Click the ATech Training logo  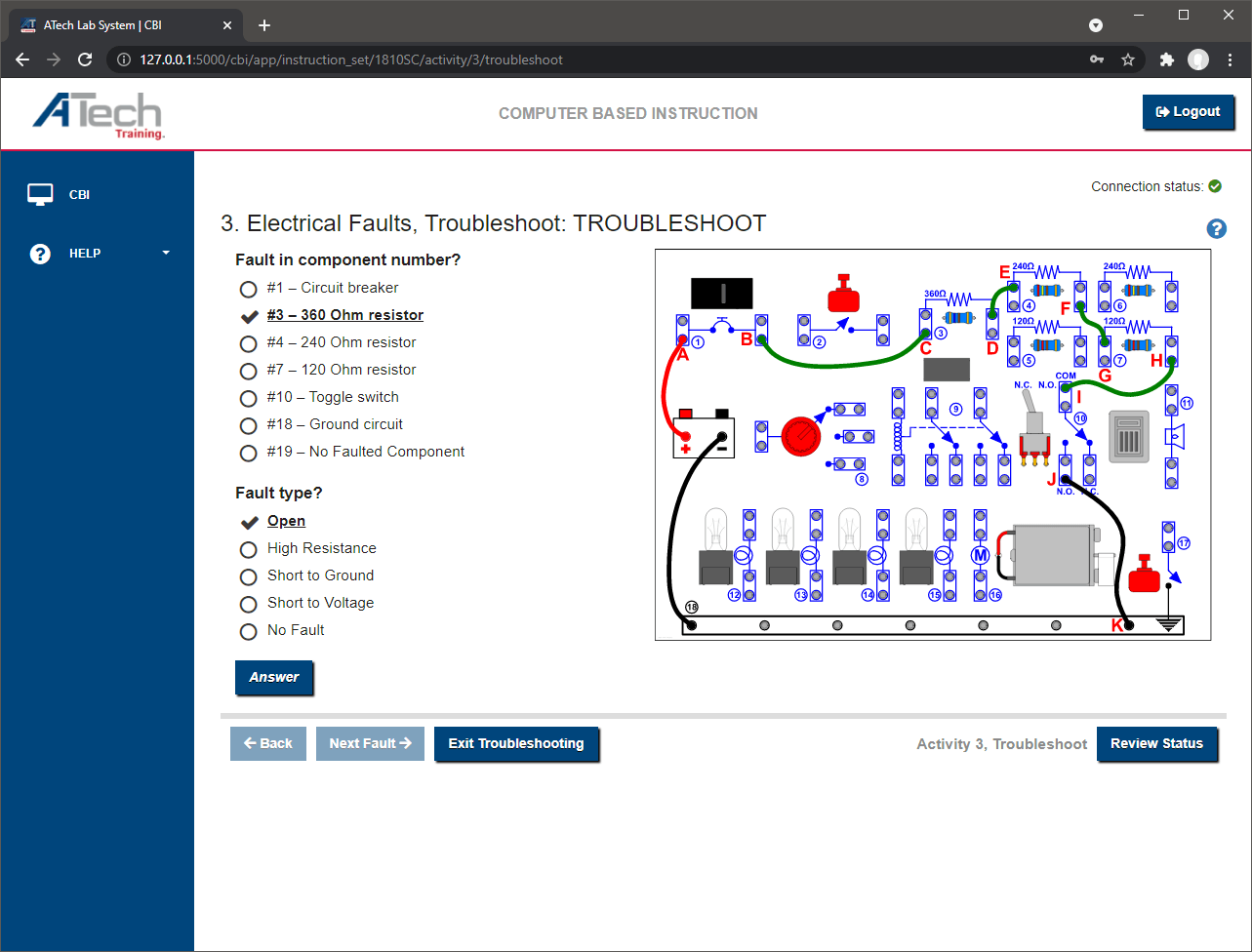coord(98,115)
